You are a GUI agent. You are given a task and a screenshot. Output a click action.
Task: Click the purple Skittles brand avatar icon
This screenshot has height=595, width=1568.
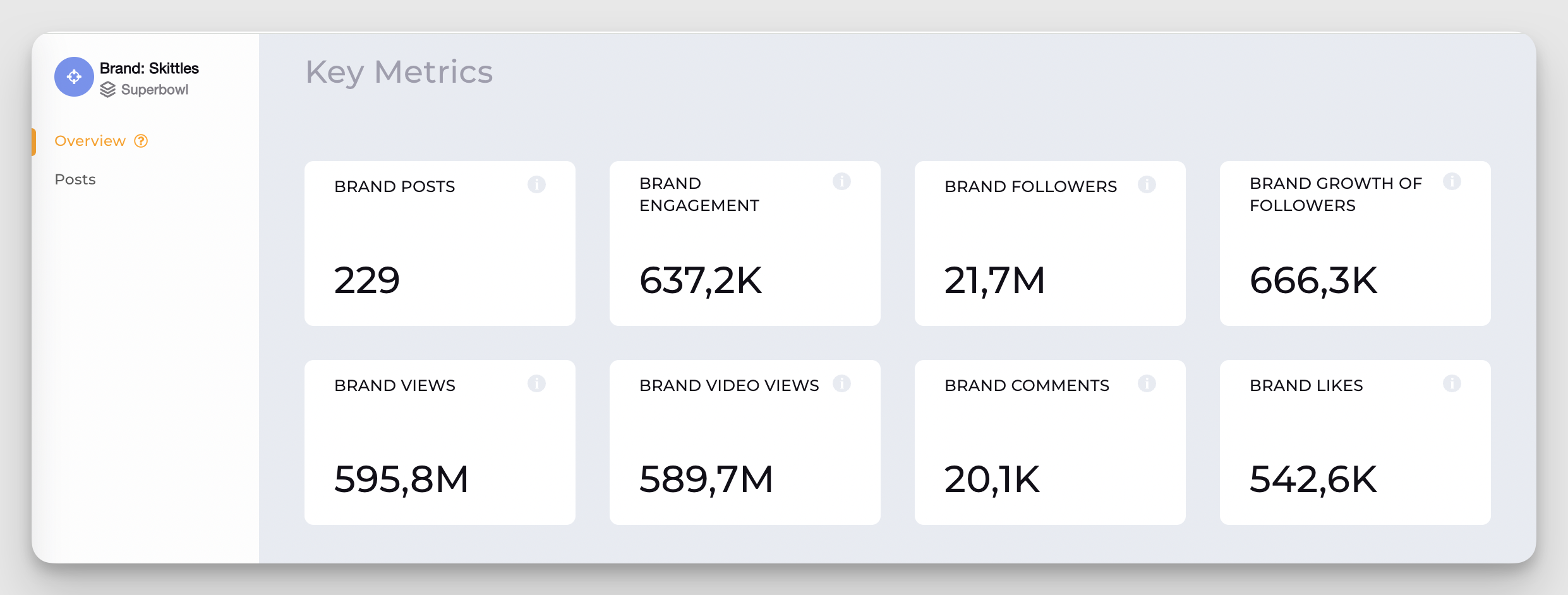pos(74,76)
